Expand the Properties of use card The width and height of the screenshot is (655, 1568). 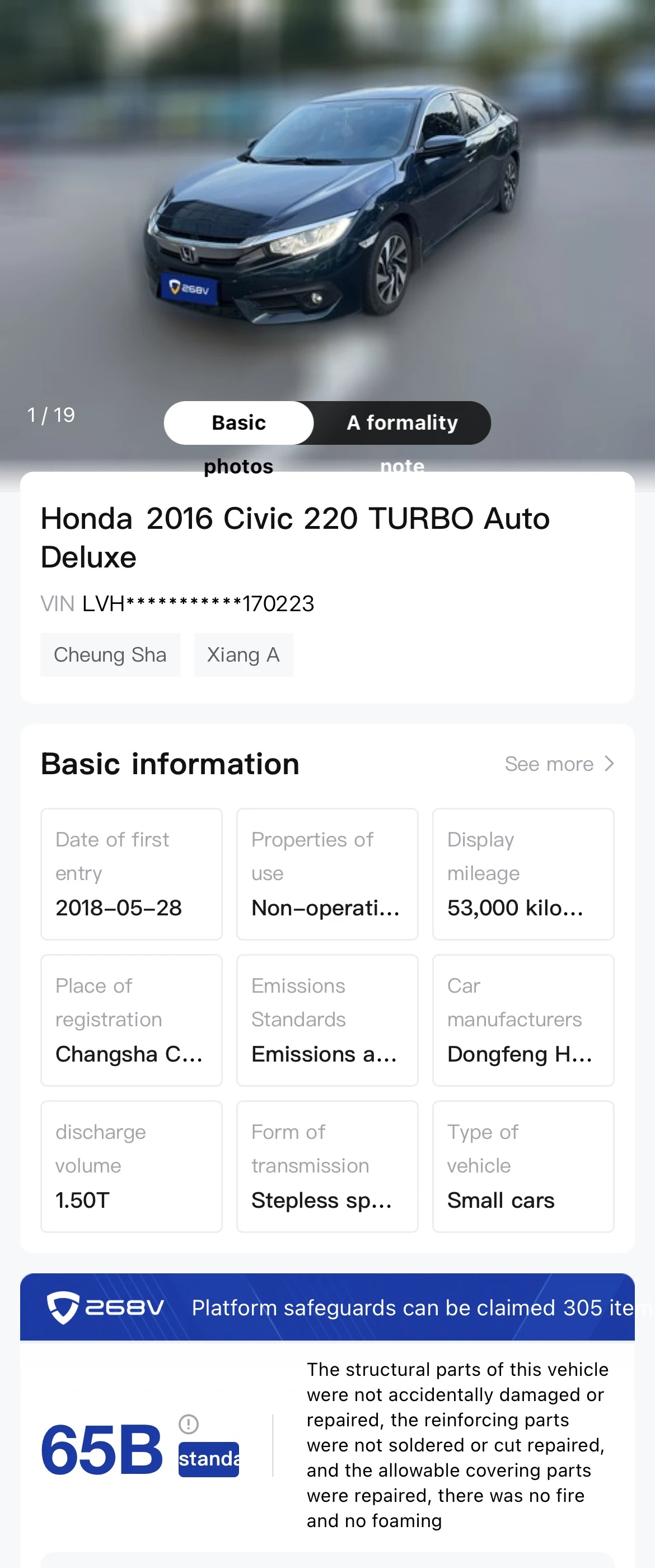327,874
